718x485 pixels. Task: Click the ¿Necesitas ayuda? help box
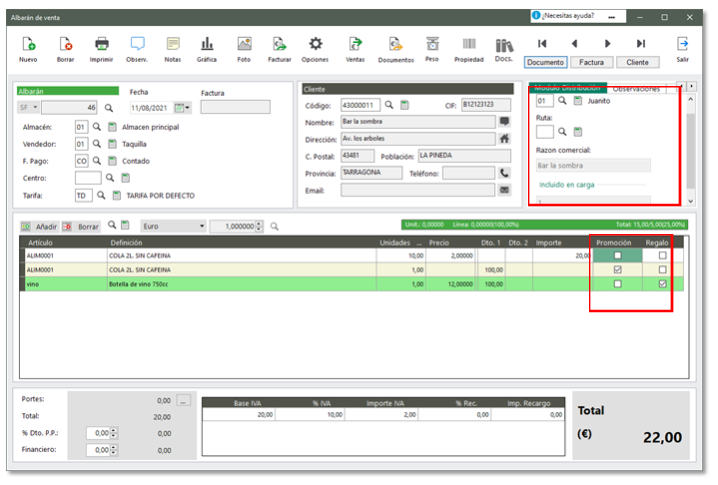pos(578,16)
